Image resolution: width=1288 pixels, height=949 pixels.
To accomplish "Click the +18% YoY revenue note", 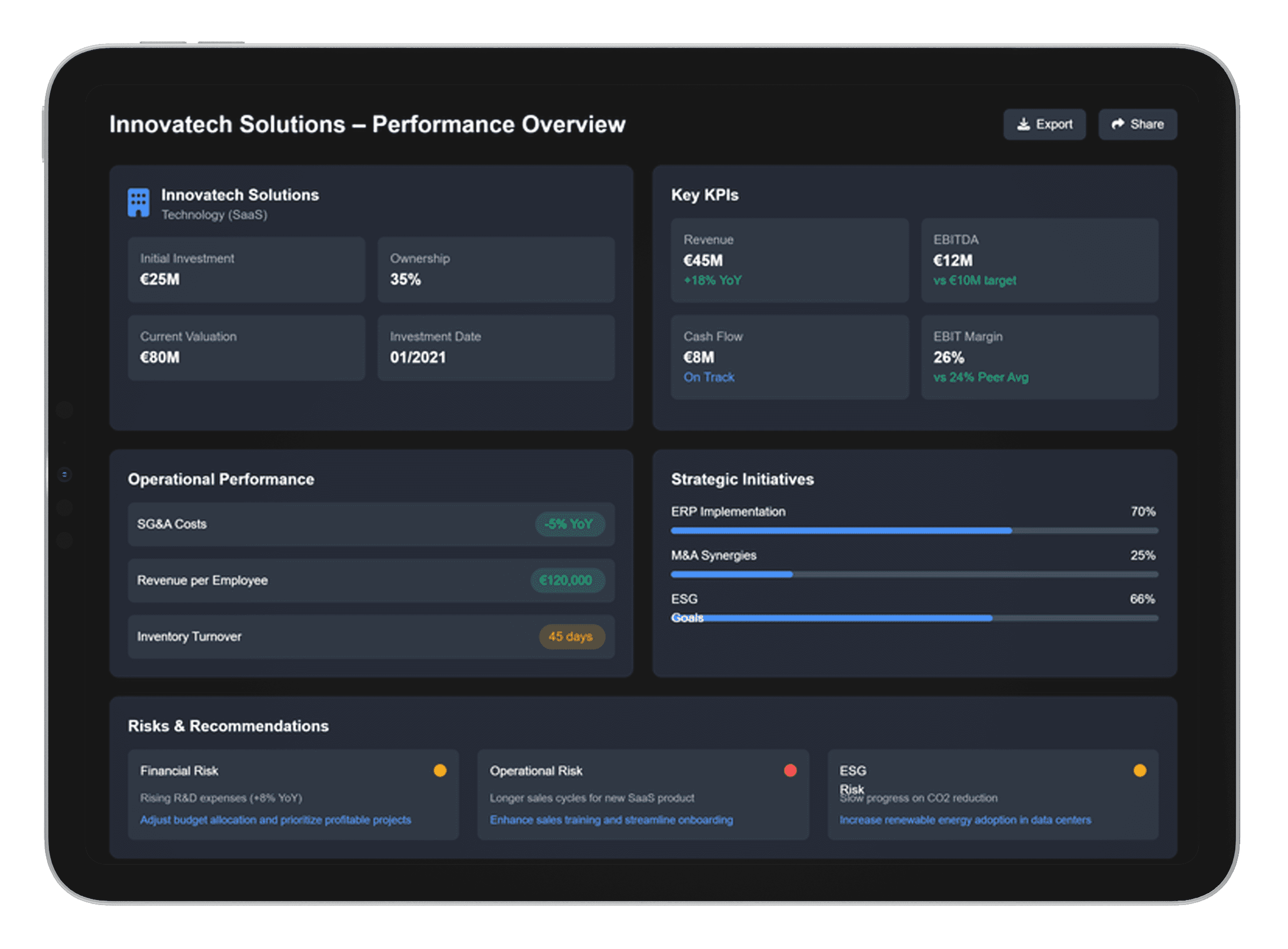I will click(713, 280).
